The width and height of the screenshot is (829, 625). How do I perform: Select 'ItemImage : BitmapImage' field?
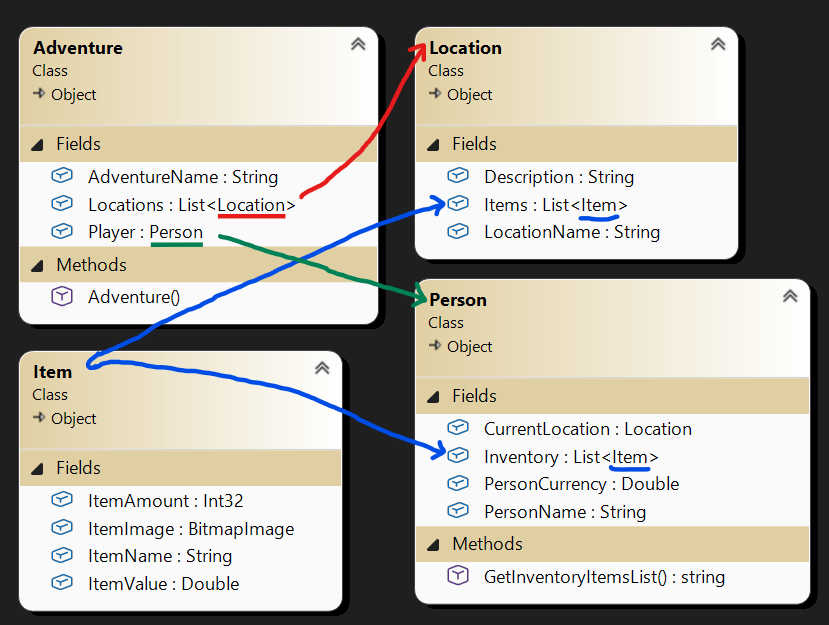point(191,528)
